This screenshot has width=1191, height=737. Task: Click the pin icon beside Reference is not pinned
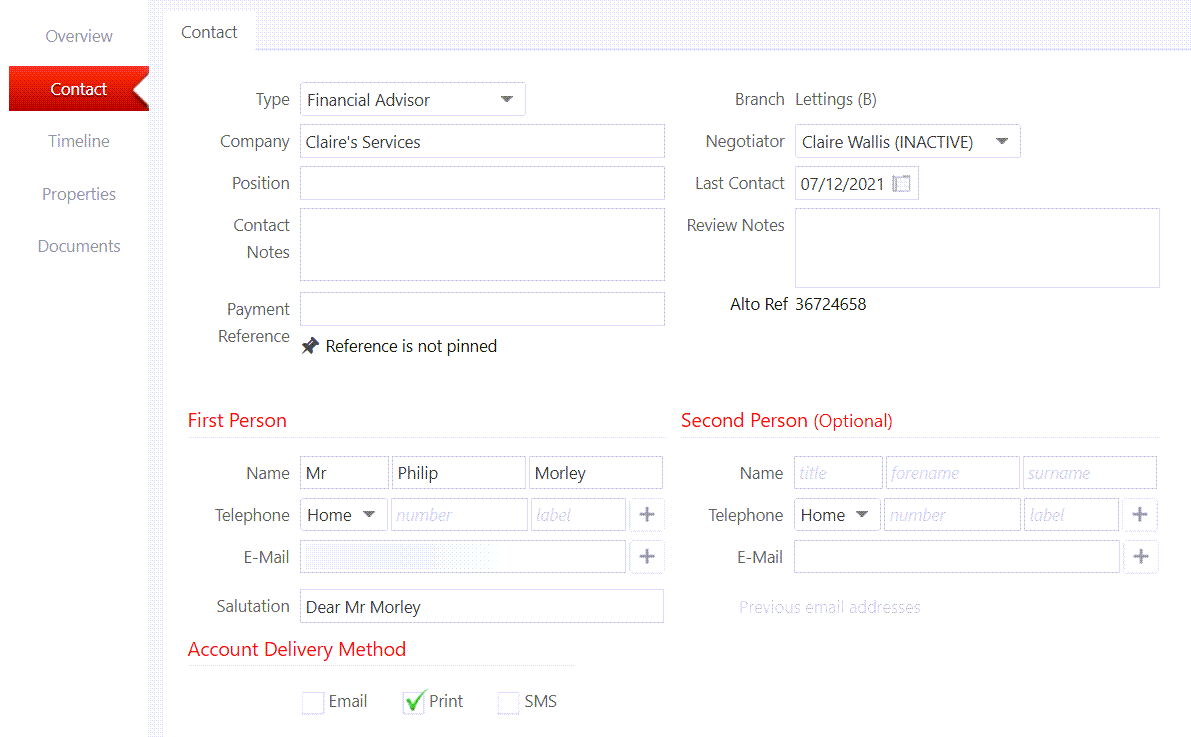[x=310, y=346]
